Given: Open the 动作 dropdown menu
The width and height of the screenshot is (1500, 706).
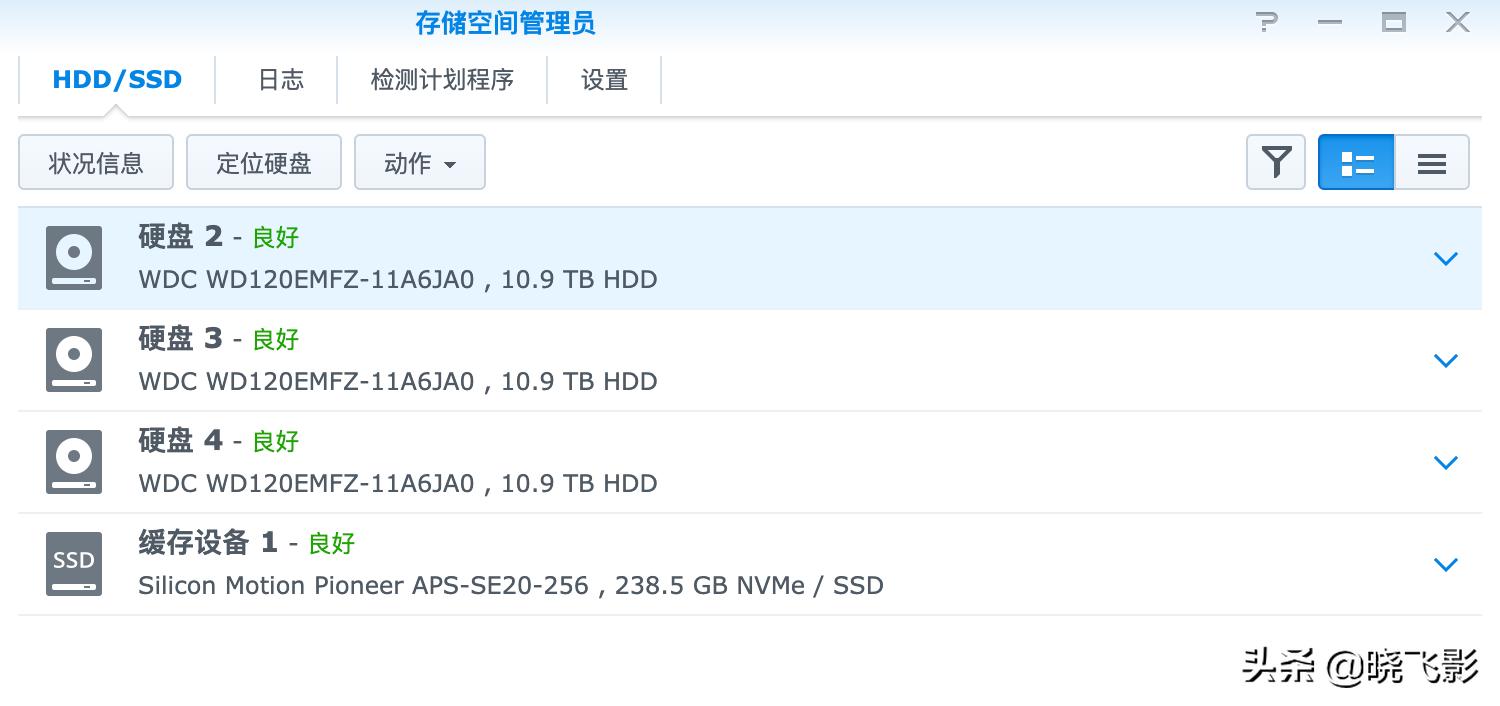Looking at the screenshot, I should [x=420, y=162].
